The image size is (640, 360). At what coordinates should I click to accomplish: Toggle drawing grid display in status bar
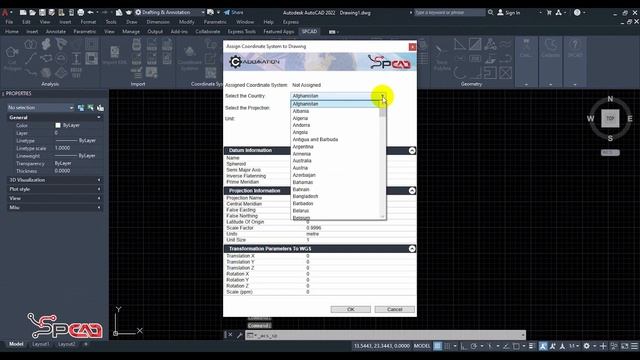click(x=438, y=346)
